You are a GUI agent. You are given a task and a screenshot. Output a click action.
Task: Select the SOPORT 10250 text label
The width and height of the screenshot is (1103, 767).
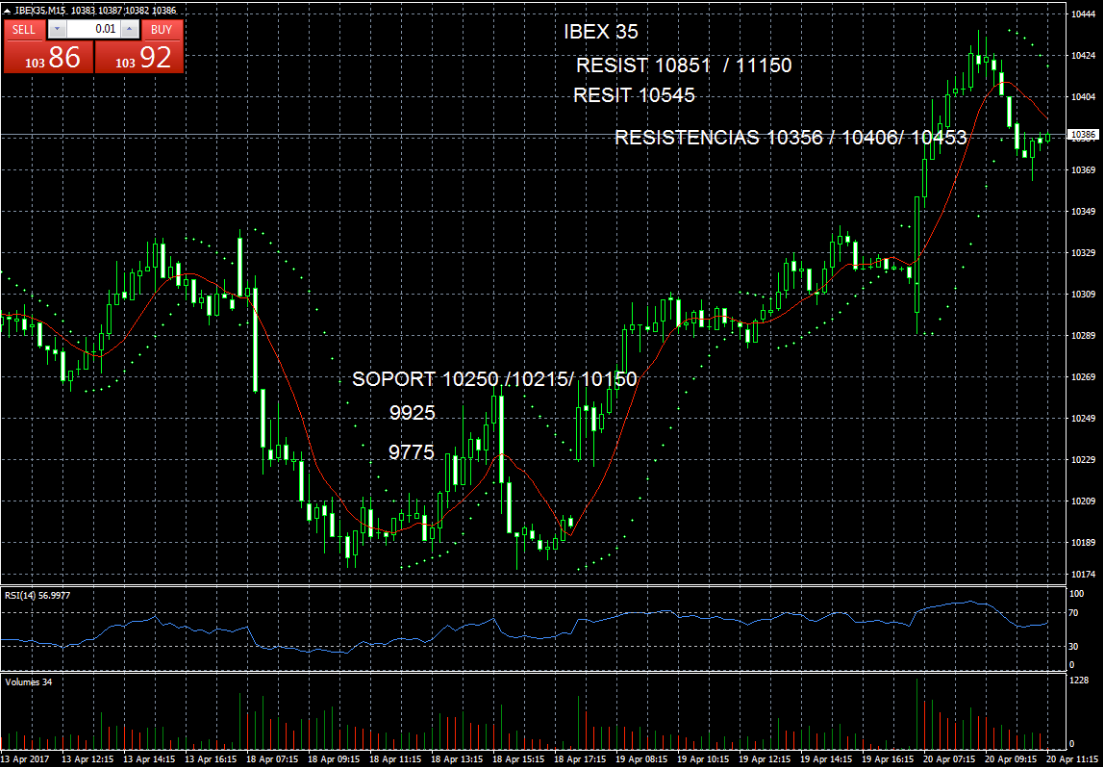494,380
